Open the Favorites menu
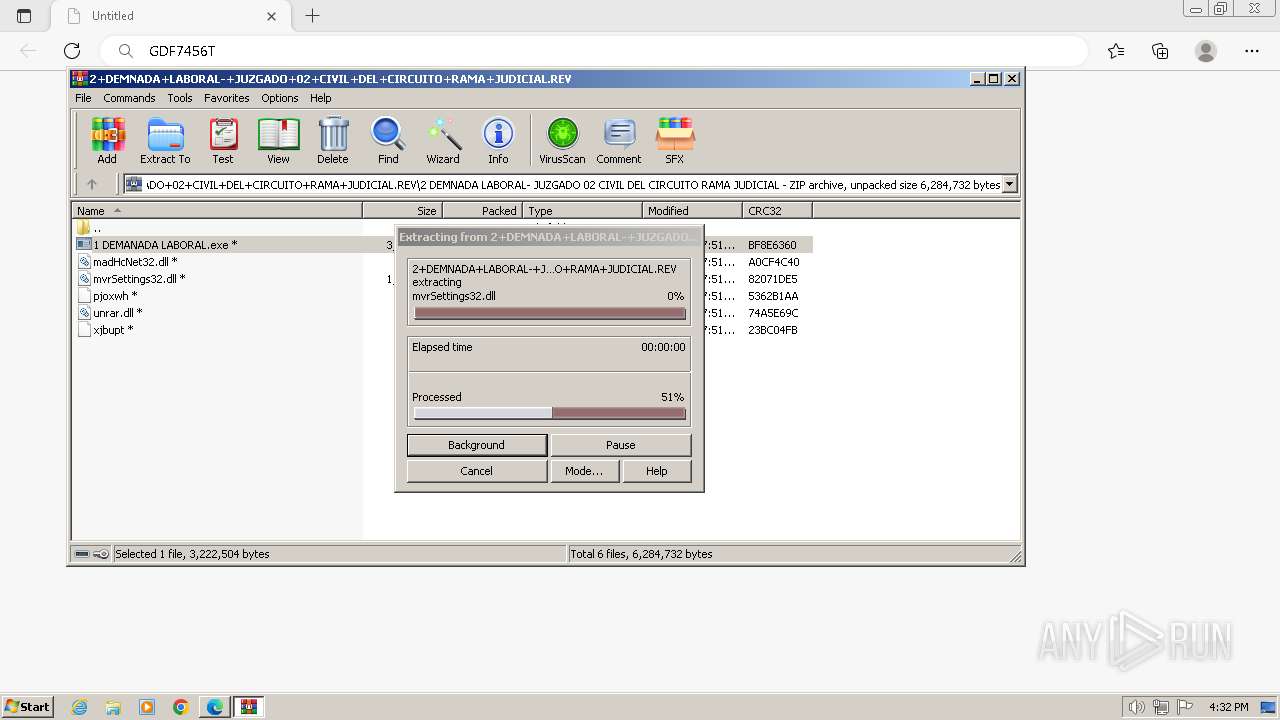Image resolution: width=1280 pixels, height=720 pixels. [227, 98]
